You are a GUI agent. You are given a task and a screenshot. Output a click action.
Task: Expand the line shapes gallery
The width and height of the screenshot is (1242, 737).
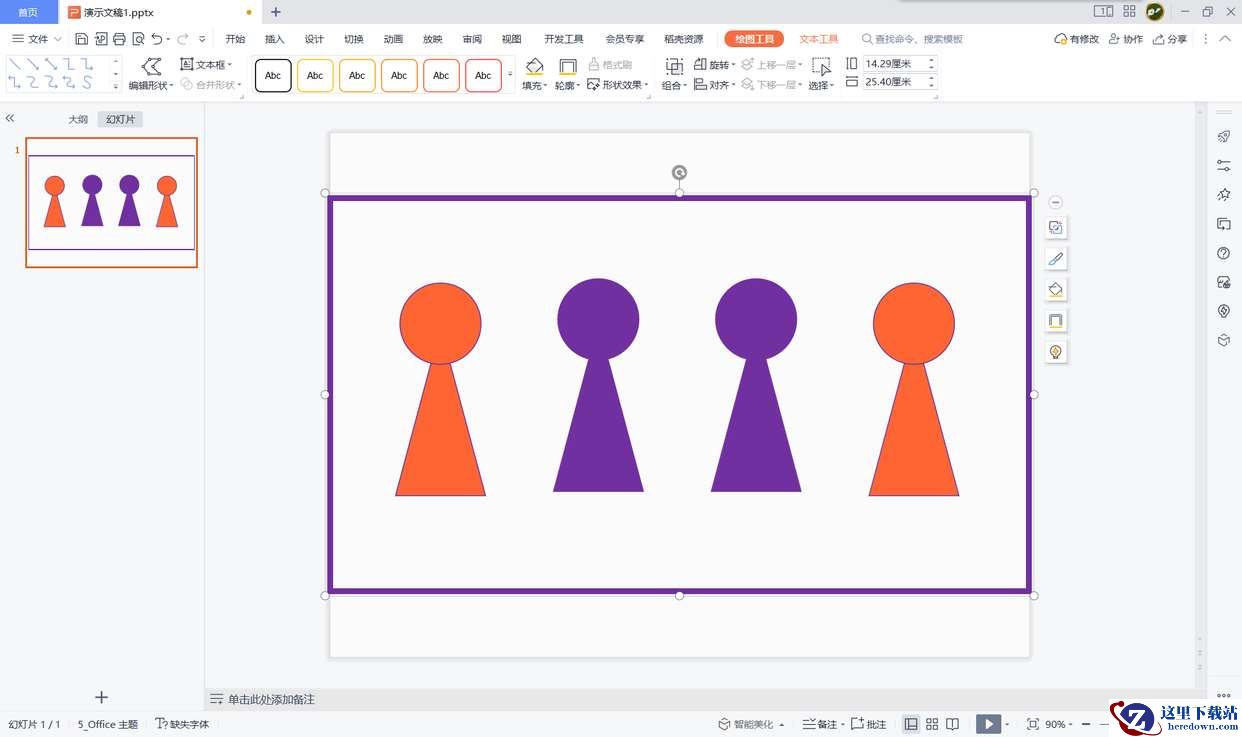click(115, 87)
